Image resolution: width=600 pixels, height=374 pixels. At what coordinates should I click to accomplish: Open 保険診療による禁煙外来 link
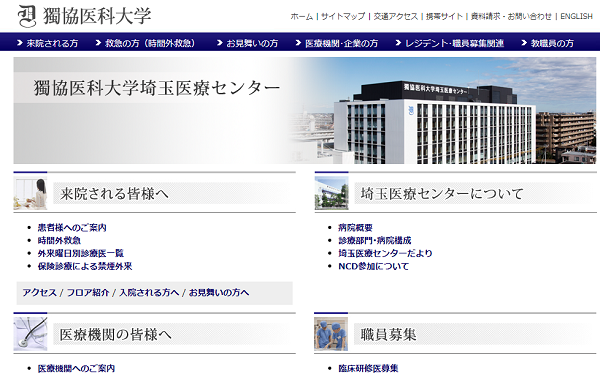click(85, 266)
